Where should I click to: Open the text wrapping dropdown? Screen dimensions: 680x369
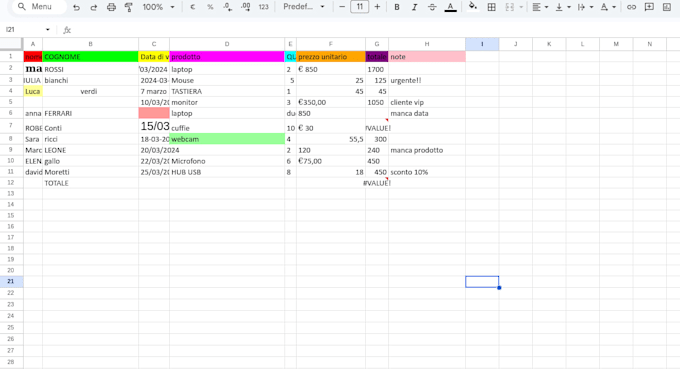coord(585,7)
